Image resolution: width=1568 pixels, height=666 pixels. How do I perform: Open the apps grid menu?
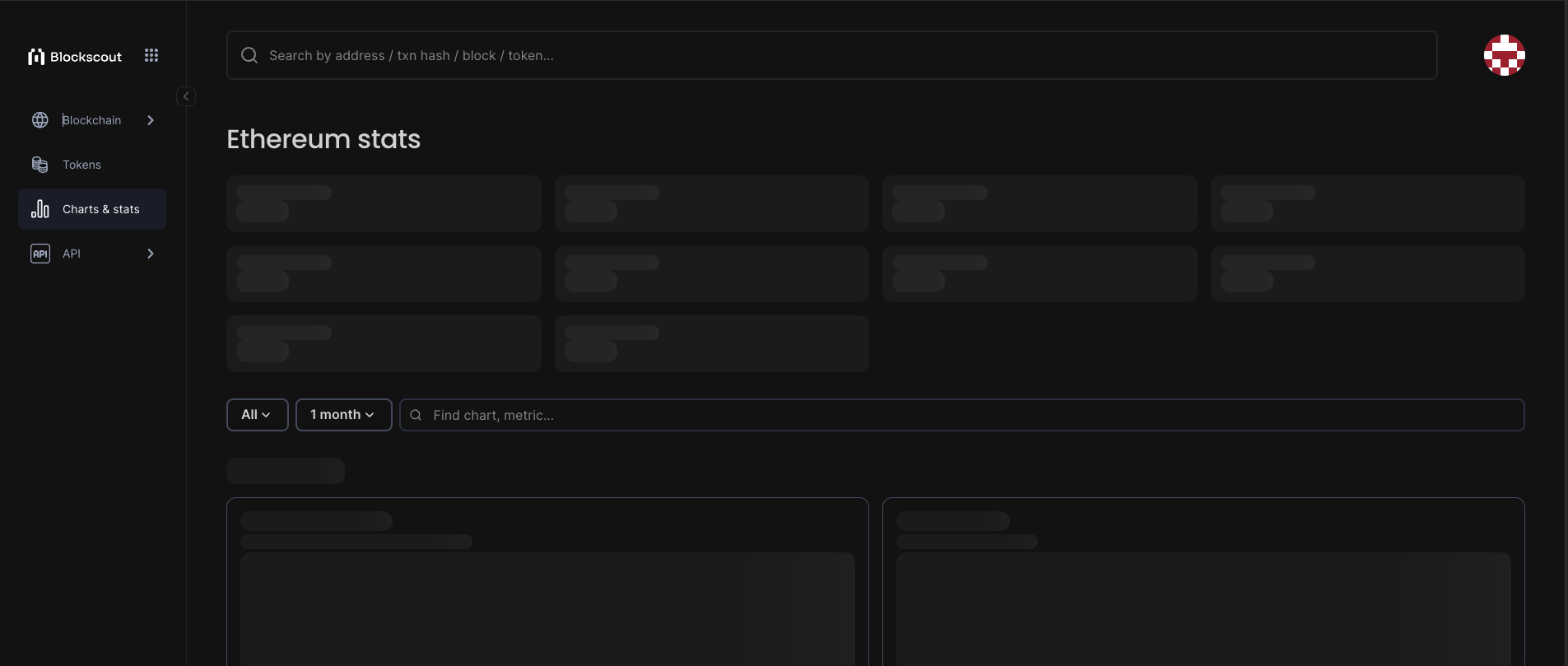point(151,55)
